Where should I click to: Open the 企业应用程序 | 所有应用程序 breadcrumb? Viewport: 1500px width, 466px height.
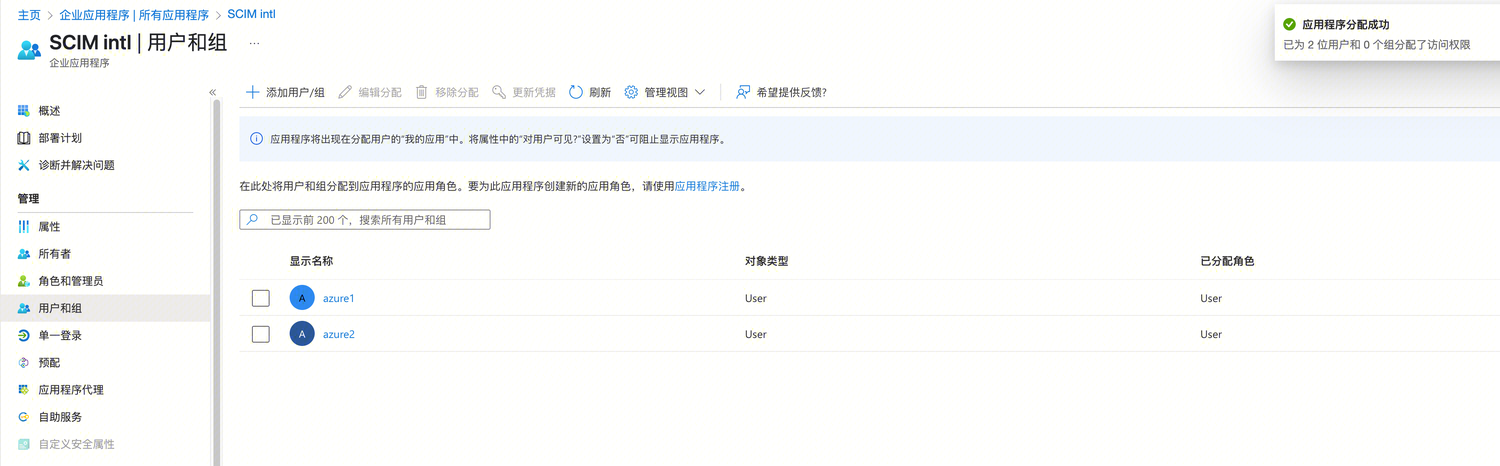(134, 15)
